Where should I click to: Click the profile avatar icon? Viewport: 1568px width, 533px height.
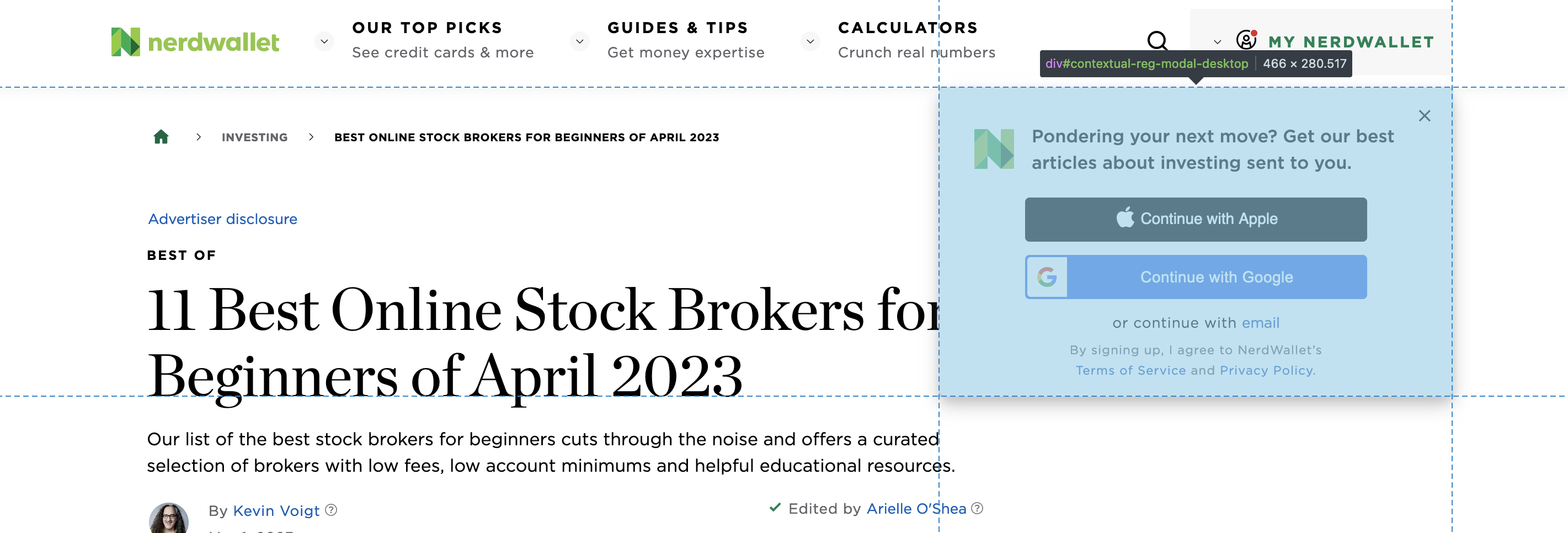(x=1246, y=41)
